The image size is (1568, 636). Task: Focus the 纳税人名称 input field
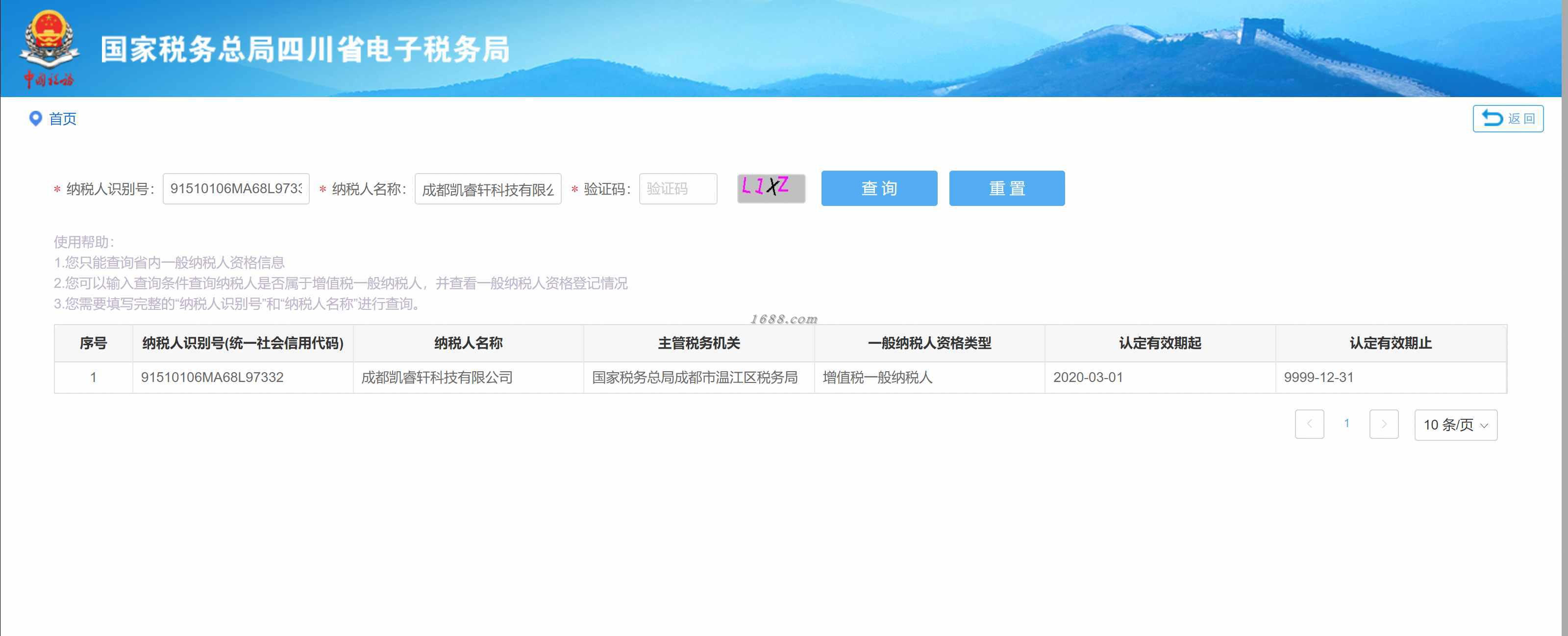488,189
